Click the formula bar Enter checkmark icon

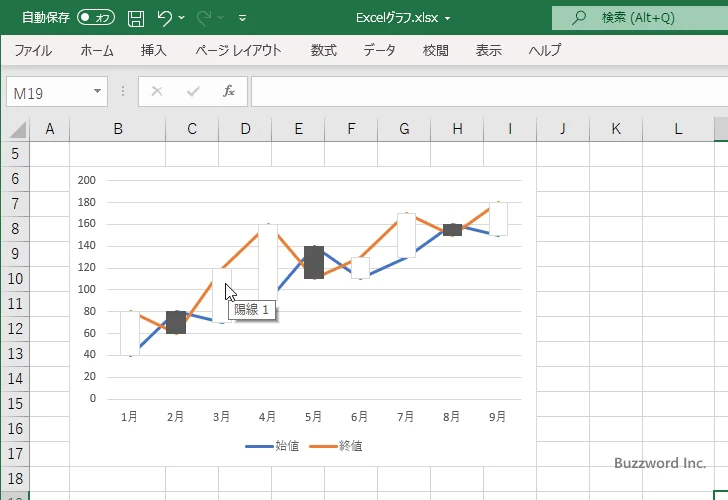click(193, 91)
